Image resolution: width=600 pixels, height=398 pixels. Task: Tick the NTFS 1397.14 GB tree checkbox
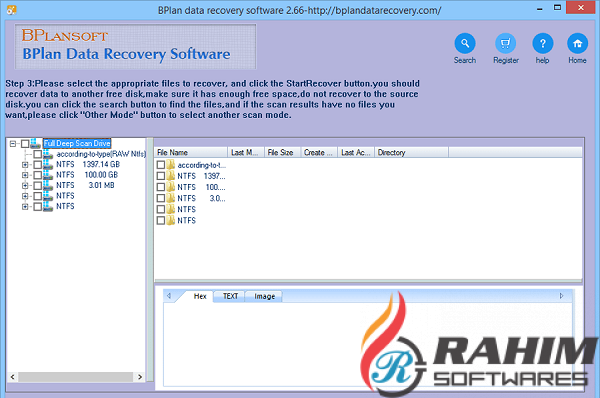[38, 165]
